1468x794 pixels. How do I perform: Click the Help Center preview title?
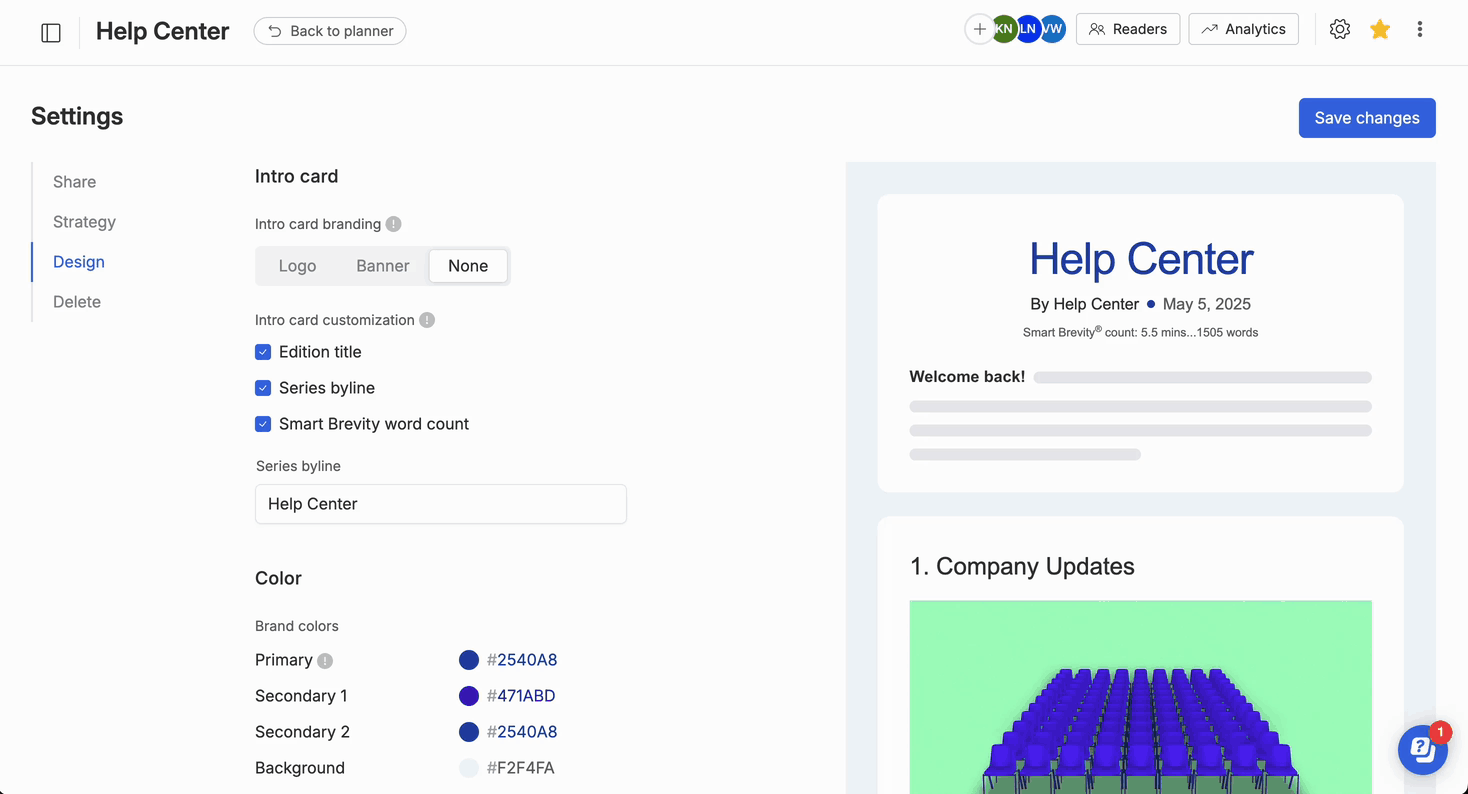1141,259
